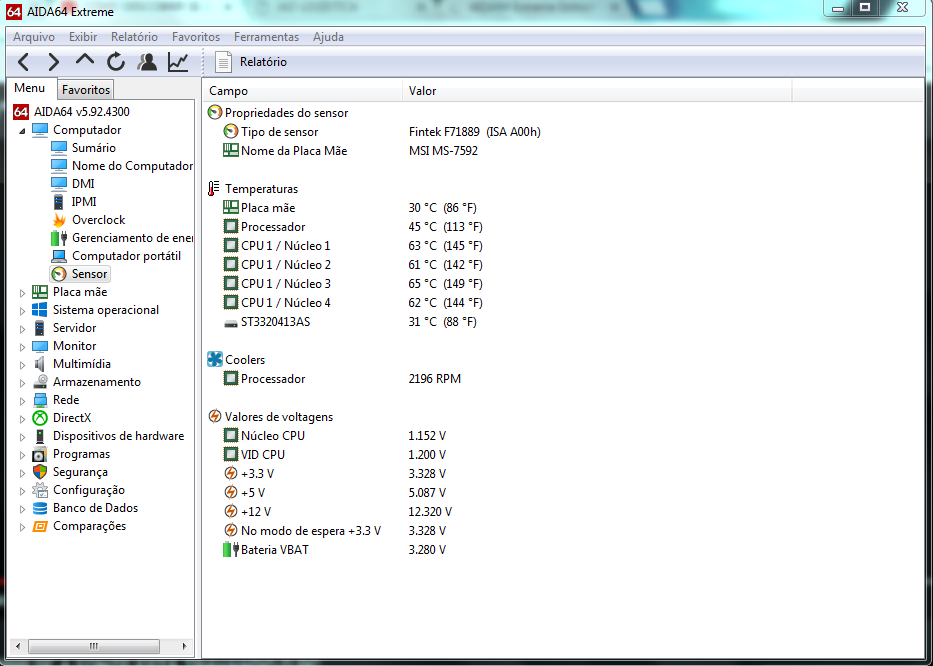Expand the Monitor tree node
This screenshot has width=933, height=666.
[x=22, y=346]
